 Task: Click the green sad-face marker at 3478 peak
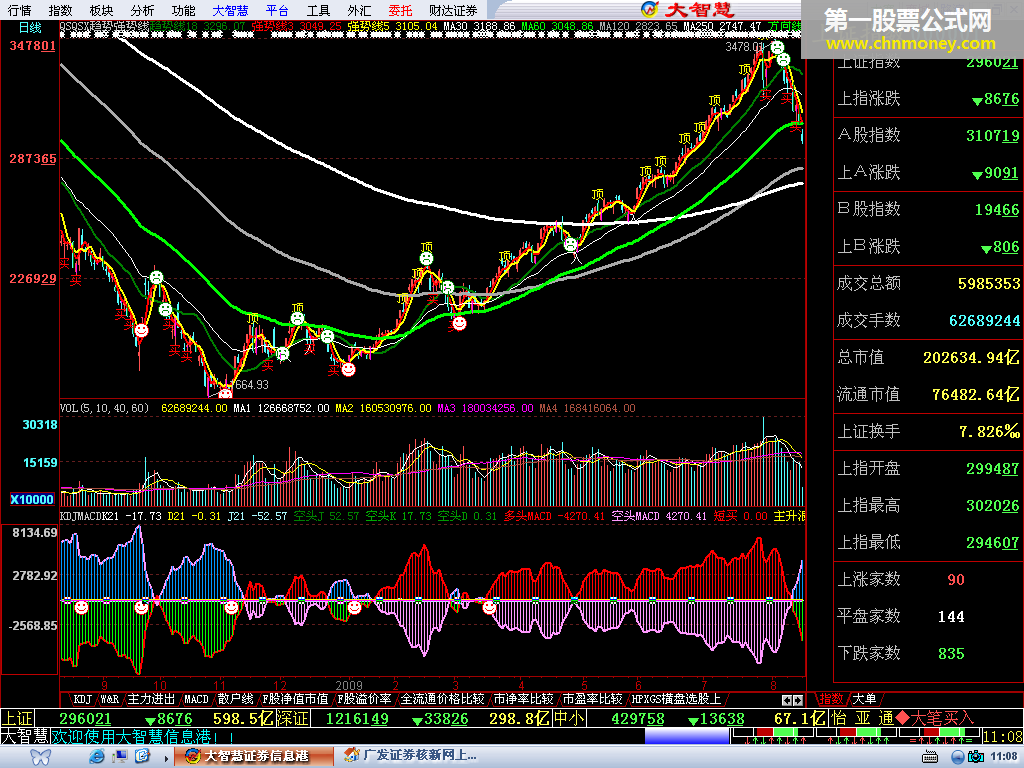coord(777,47)
